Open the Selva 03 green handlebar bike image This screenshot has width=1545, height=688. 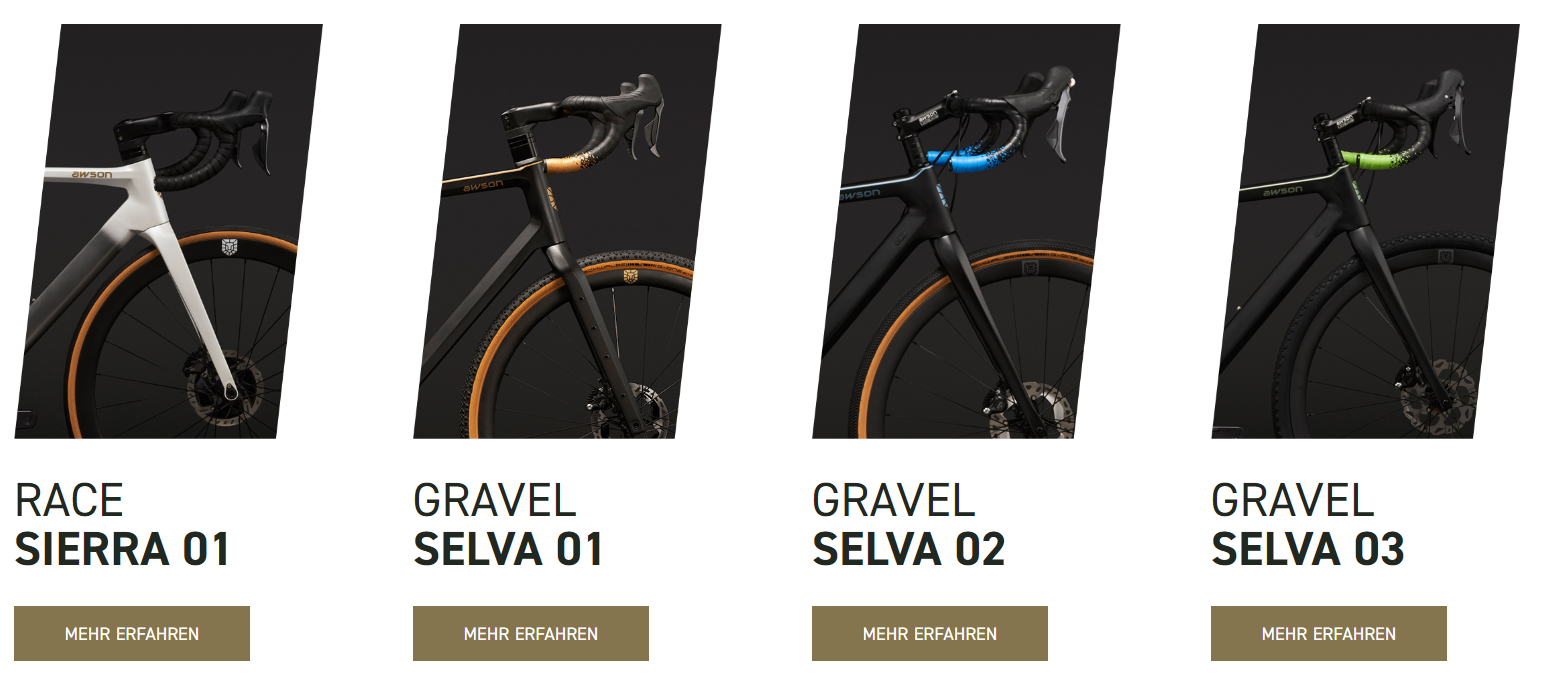(x=1365, y=231)
